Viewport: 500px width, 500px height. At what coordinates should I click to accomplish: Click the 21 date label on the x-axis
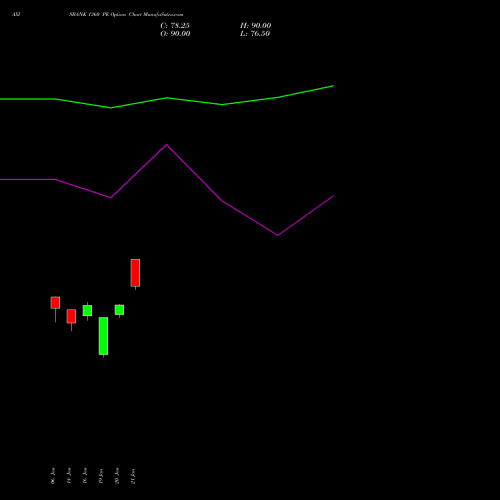pos(133,476)
